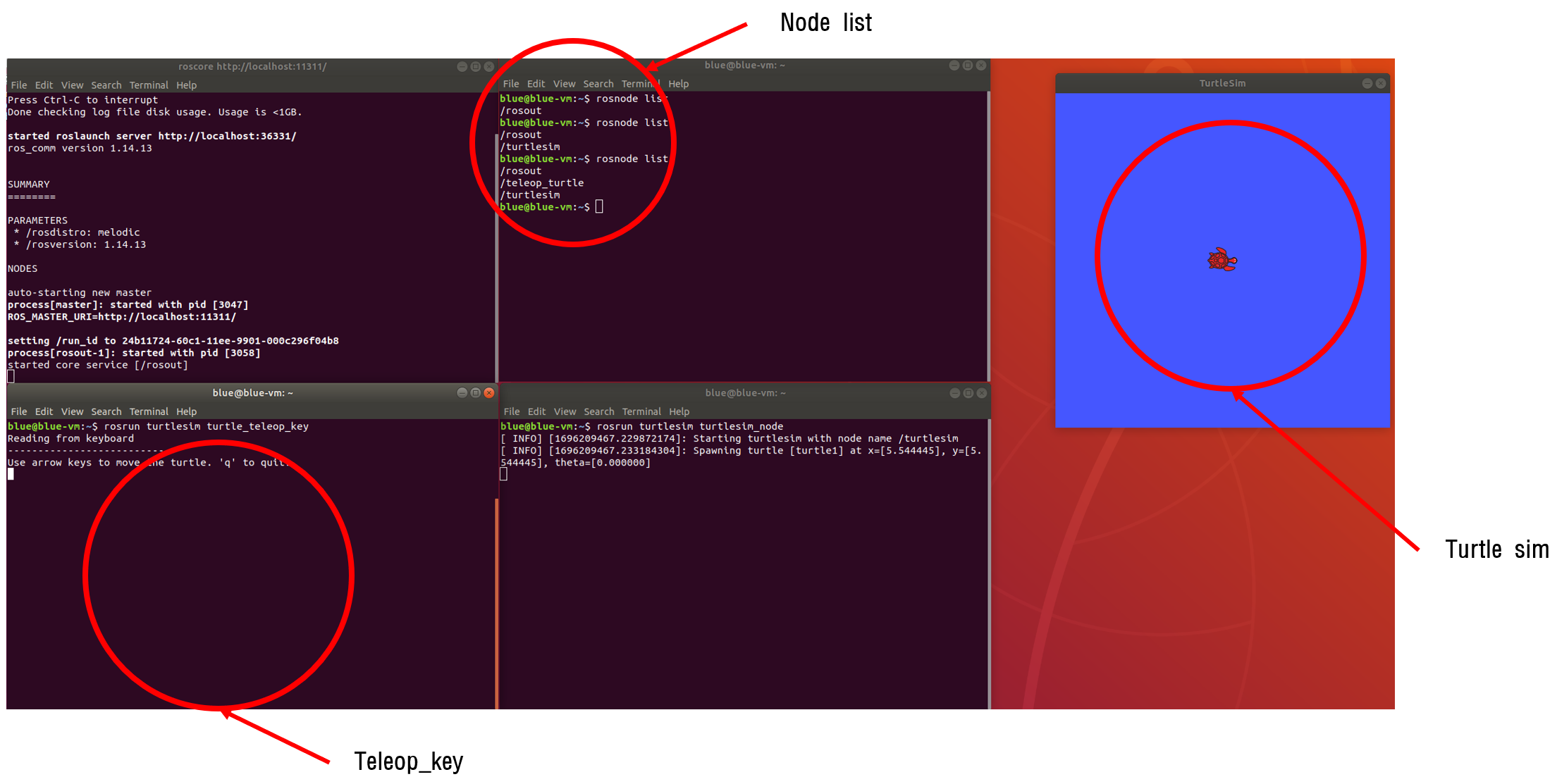Open Help menu in rosnode list terminal

click(678, 84)
